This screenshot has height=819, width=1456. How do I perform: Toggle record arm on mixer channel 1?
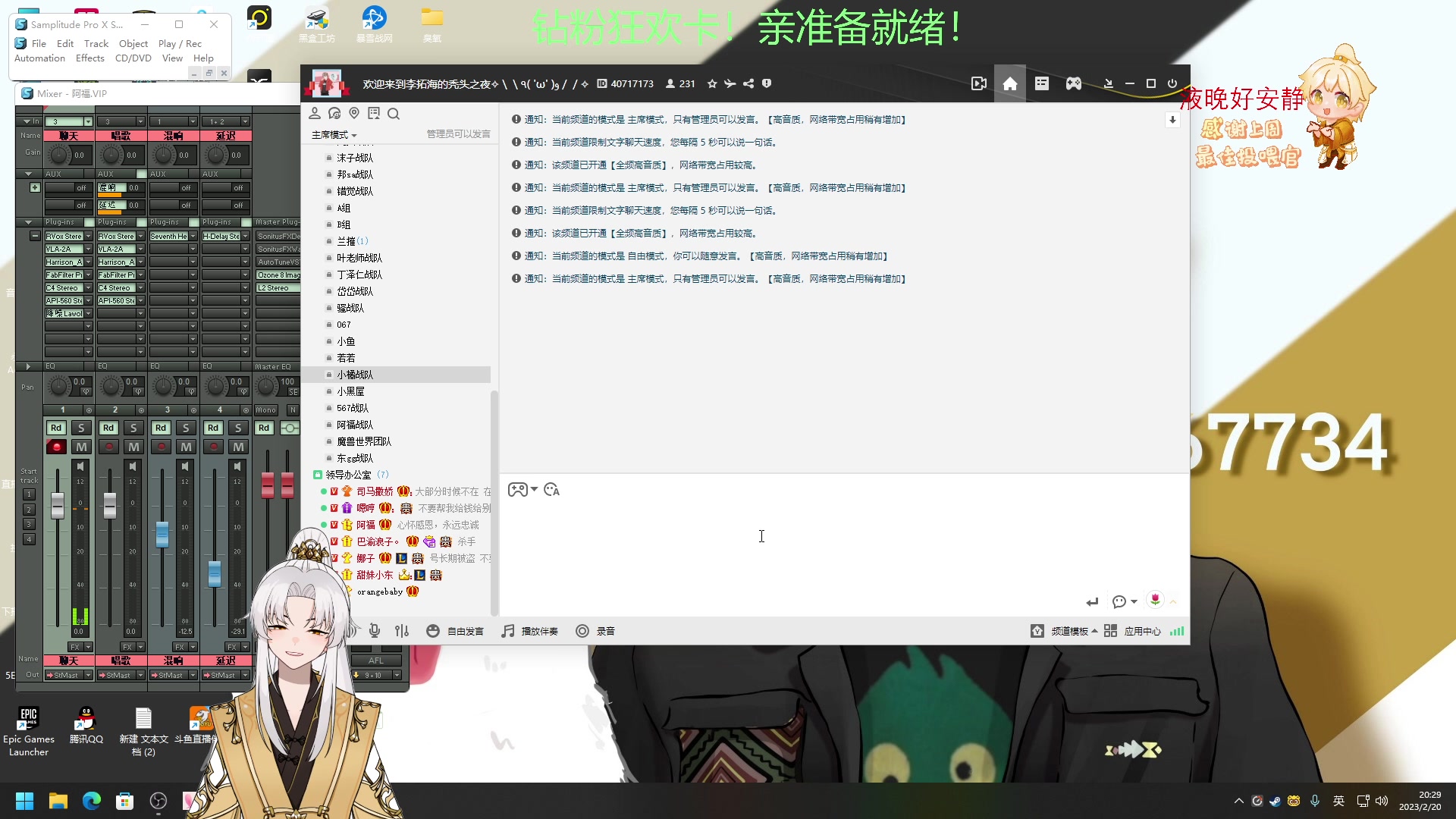point(56,447)
